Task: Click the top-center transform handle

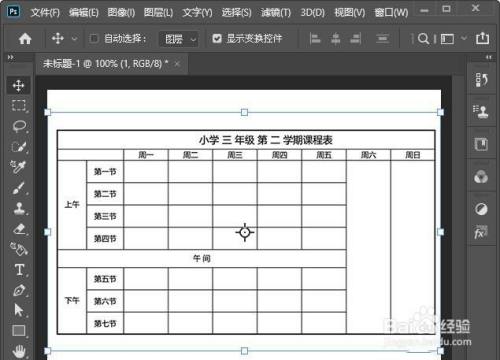Action: 244,112
